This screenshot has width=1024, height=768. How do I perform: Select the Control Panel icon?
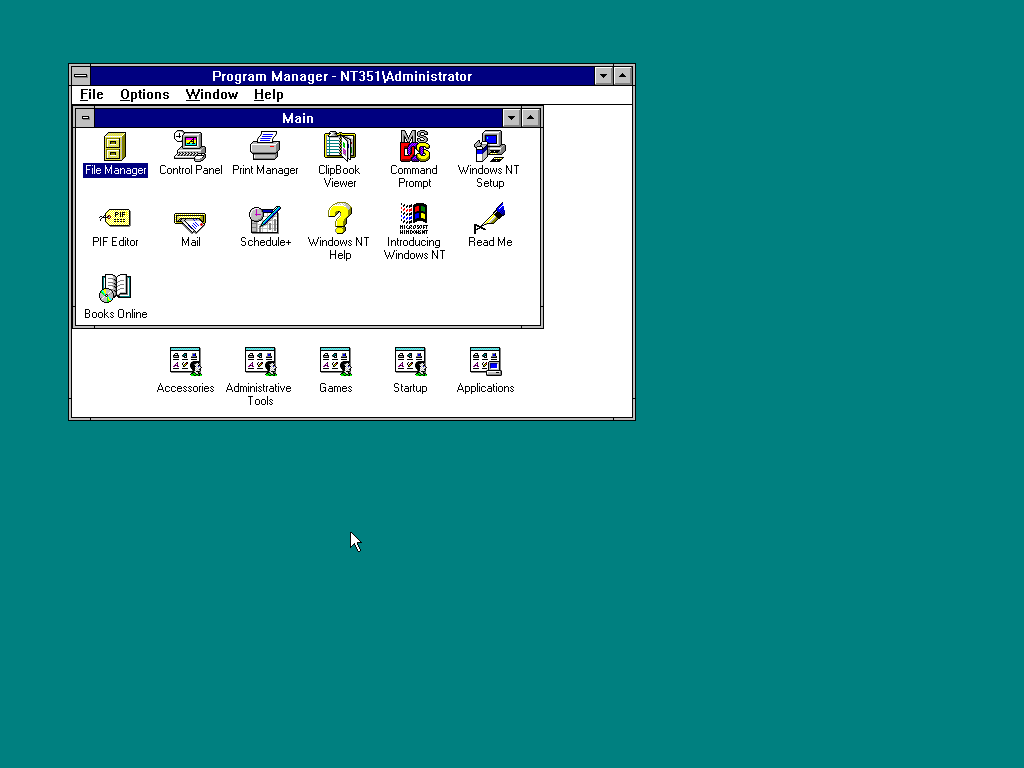coord(190,147)
